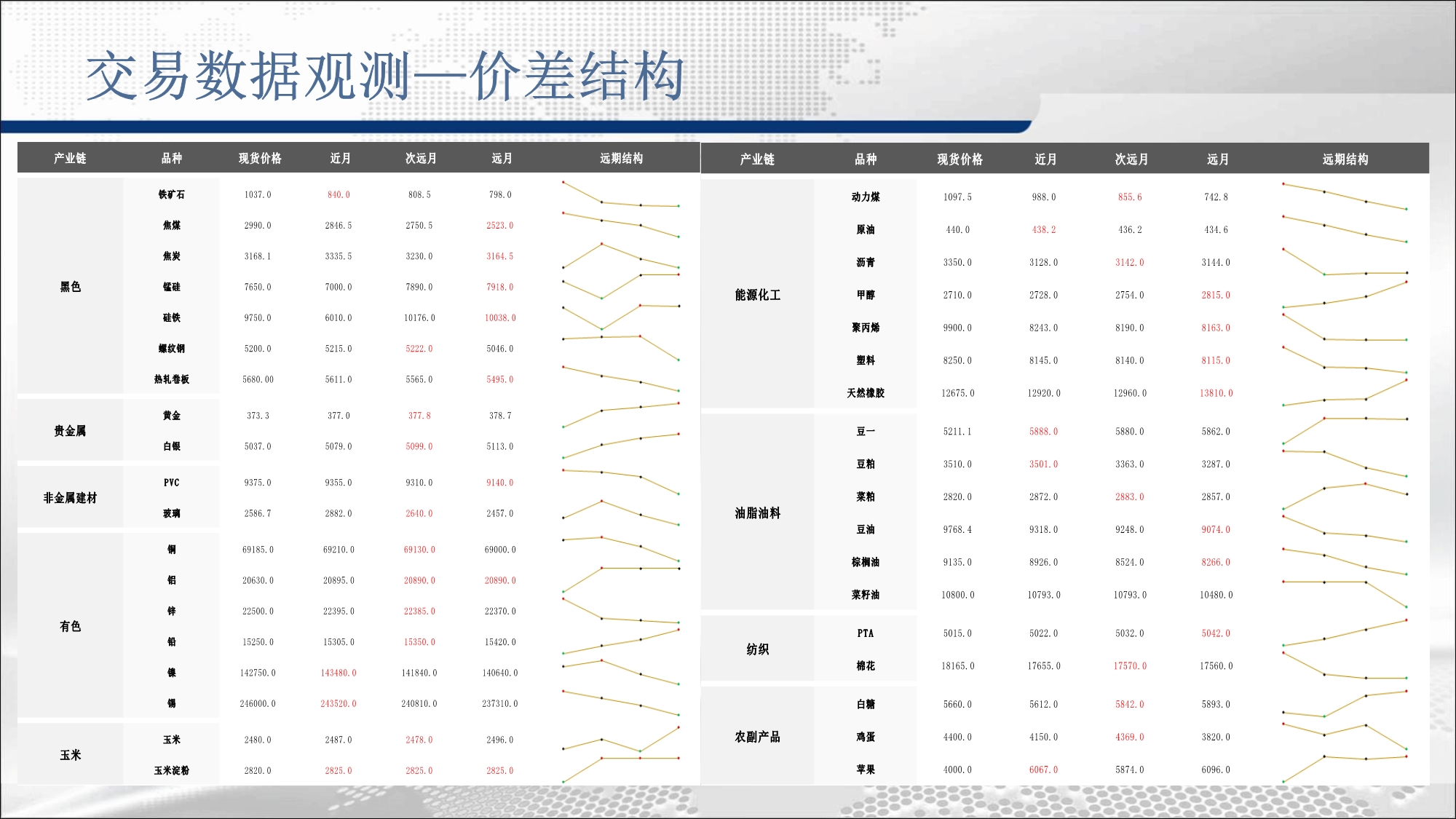Image resolution: width=1456 pixels, height=819 pixels.
Task: Click the 原油 product label
Action: click(866, 229)
